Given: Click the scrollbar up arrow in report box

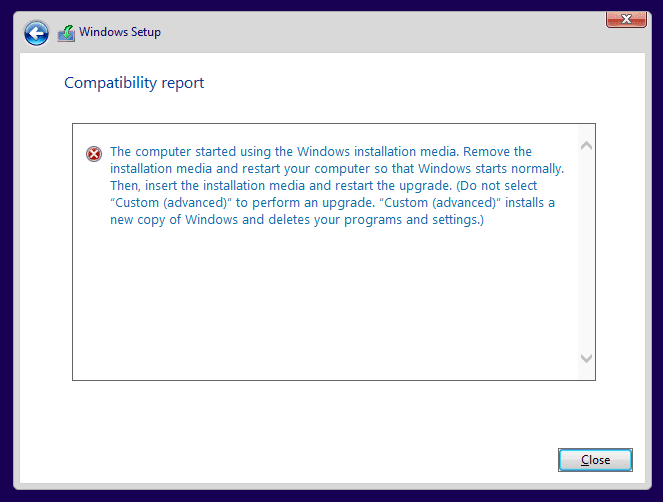Looking at the screenshot, I should (586, 146).
